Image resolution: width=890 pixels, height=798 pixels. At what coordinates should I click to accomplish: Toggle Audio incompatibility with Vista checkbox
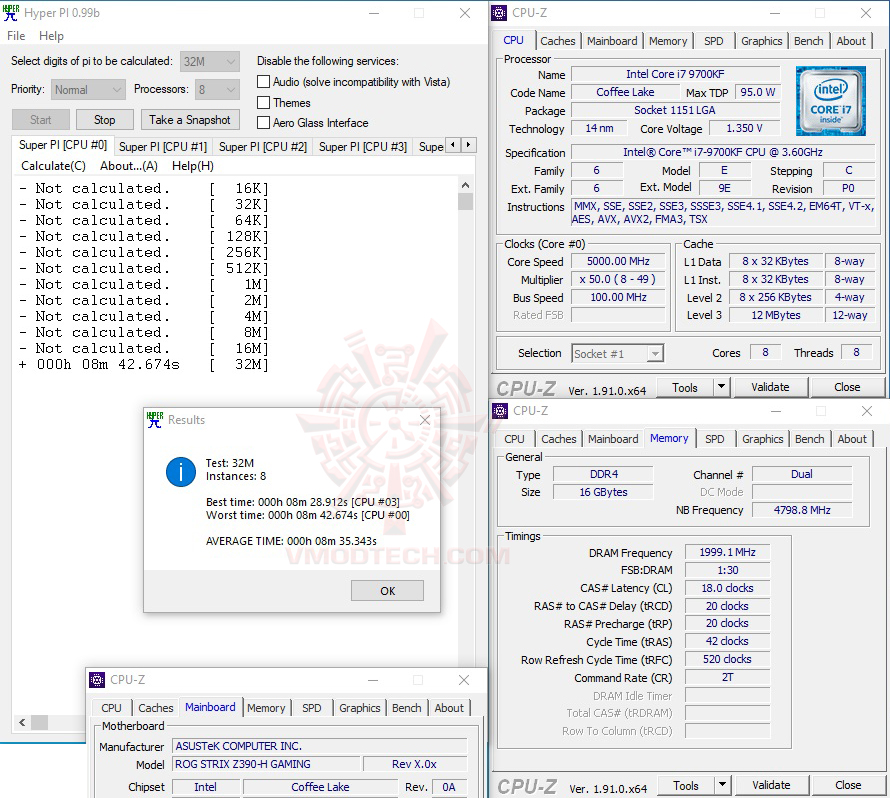click(263, 82)
